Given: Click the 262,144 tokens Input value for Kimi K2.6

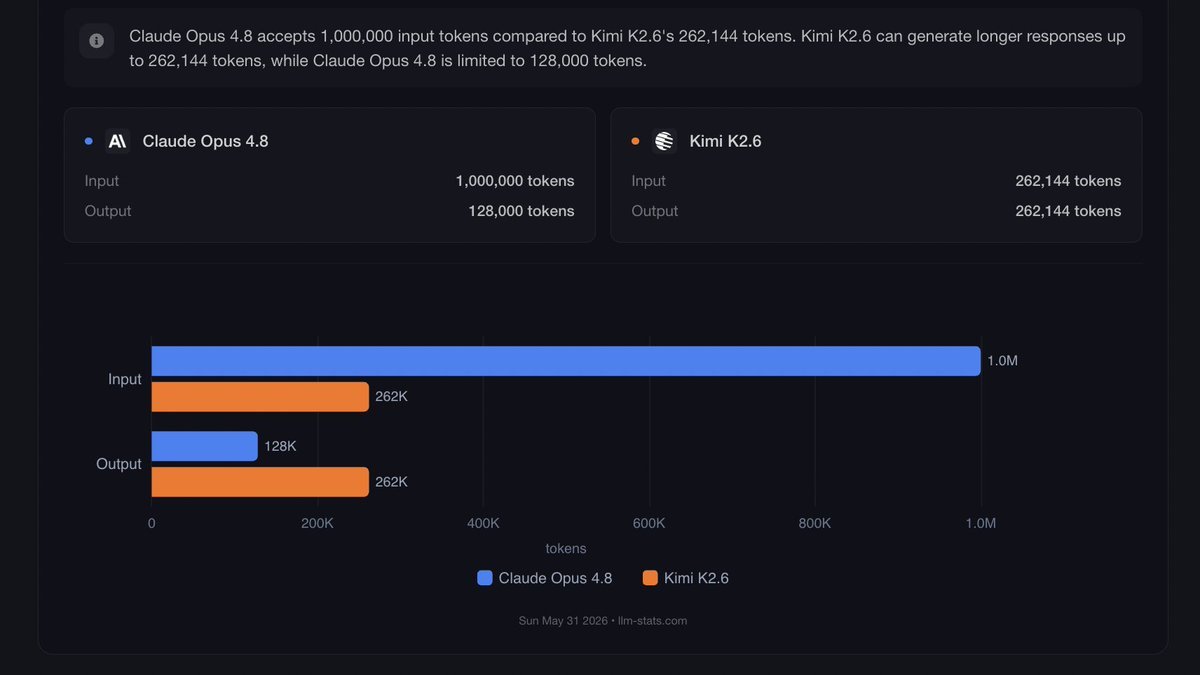Looking at the screenshot, I should (1068, 181).
